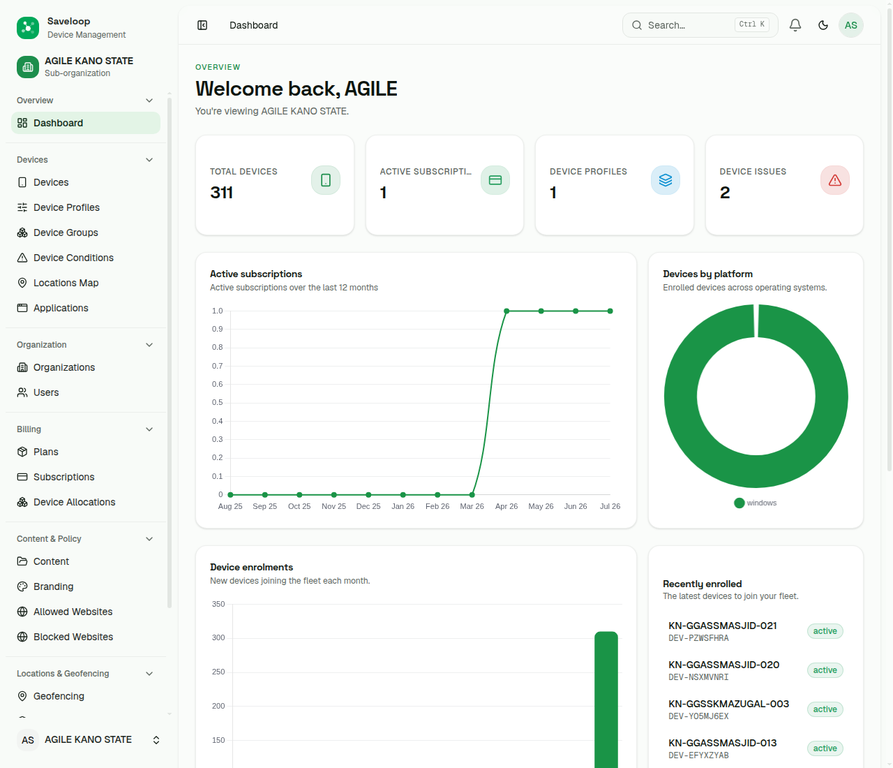893x768 pixels.
Task: Click the Plans box icon
Action: tap(22, 451)
